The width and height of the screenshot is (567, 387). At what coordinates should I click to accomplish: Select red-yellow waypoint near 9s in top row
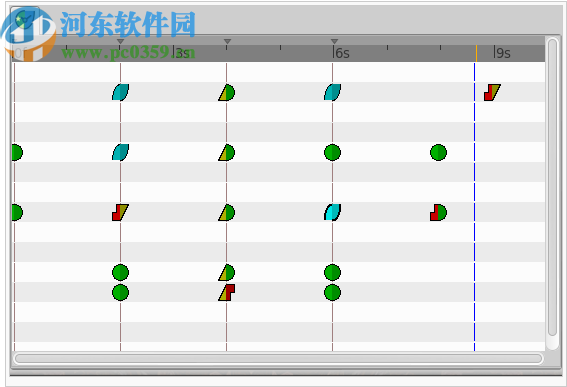[x=492, y=92]
